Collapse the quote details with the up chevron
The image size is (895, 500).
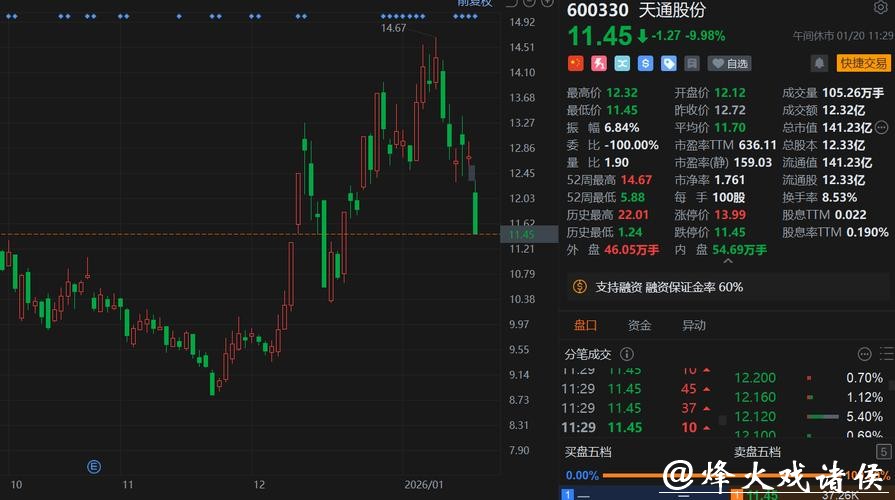(x=728, y=261)
